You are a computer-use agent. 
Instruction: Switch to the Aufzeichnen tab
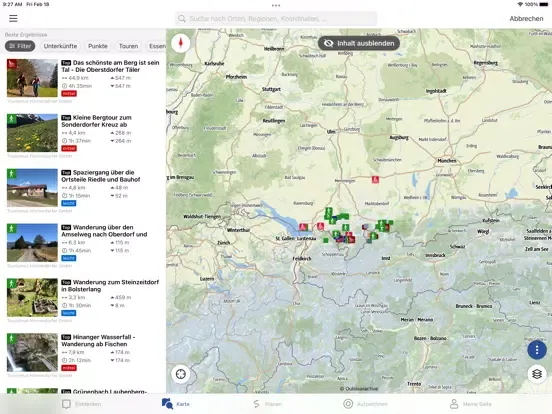point(365,404)
